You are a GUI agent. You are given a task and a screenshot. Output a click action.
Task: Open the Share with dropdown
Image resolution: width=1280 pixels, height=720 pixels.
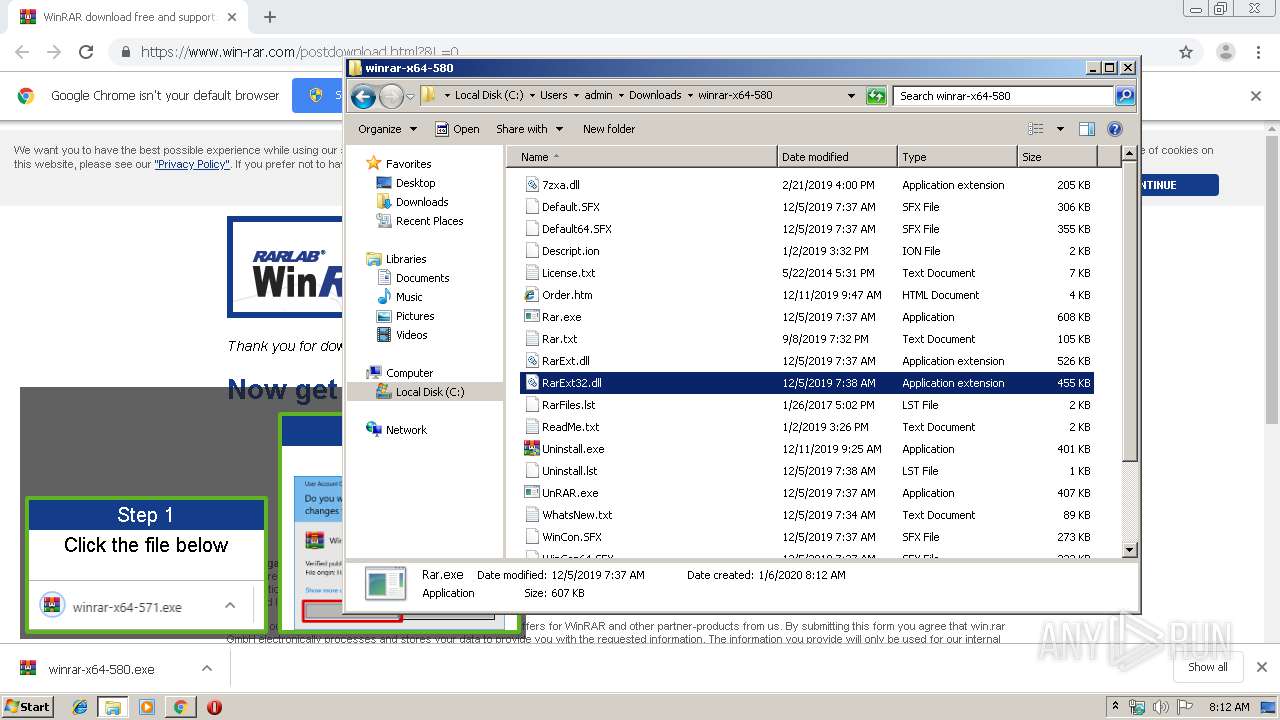530,129
